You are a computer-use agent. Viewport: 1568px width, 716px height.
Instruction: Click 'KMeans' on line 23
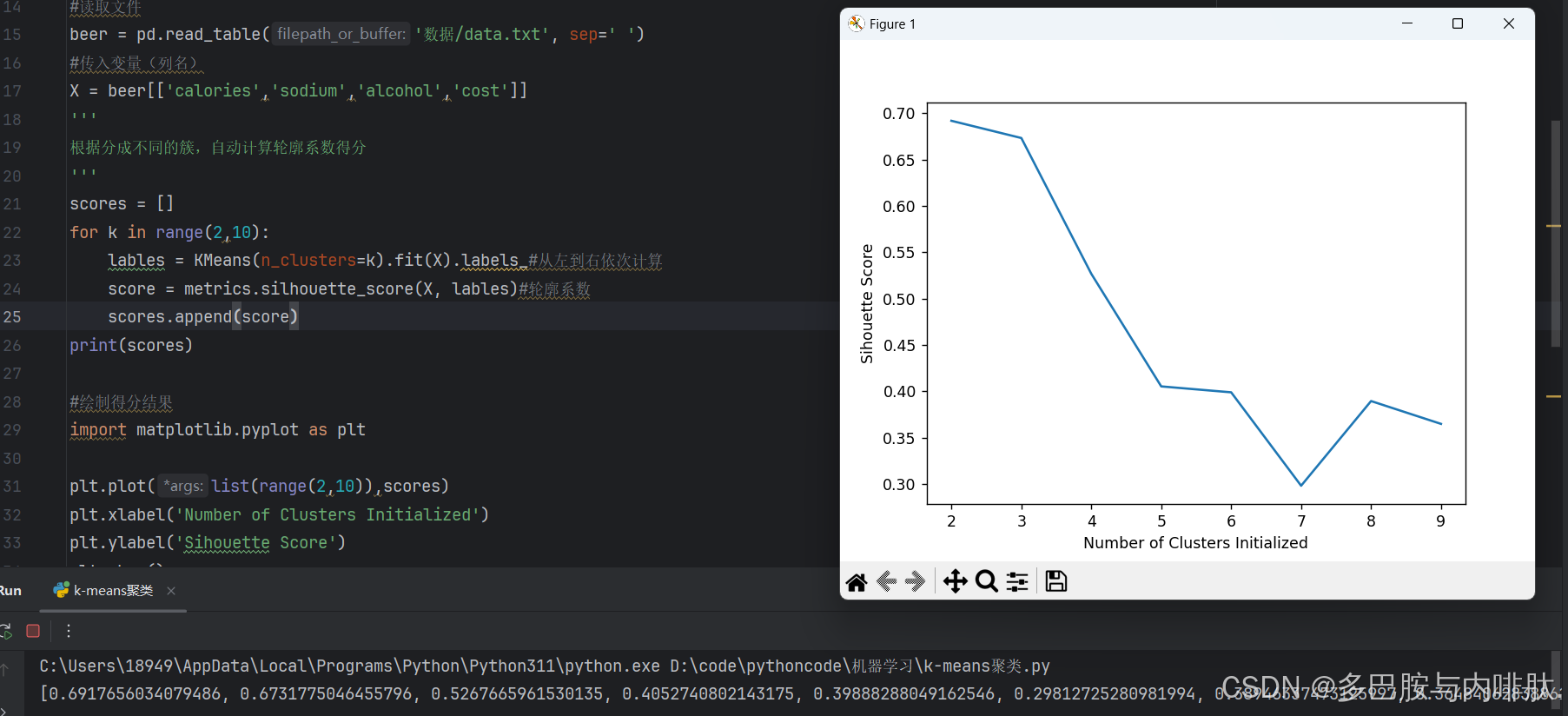coord(222,260)
